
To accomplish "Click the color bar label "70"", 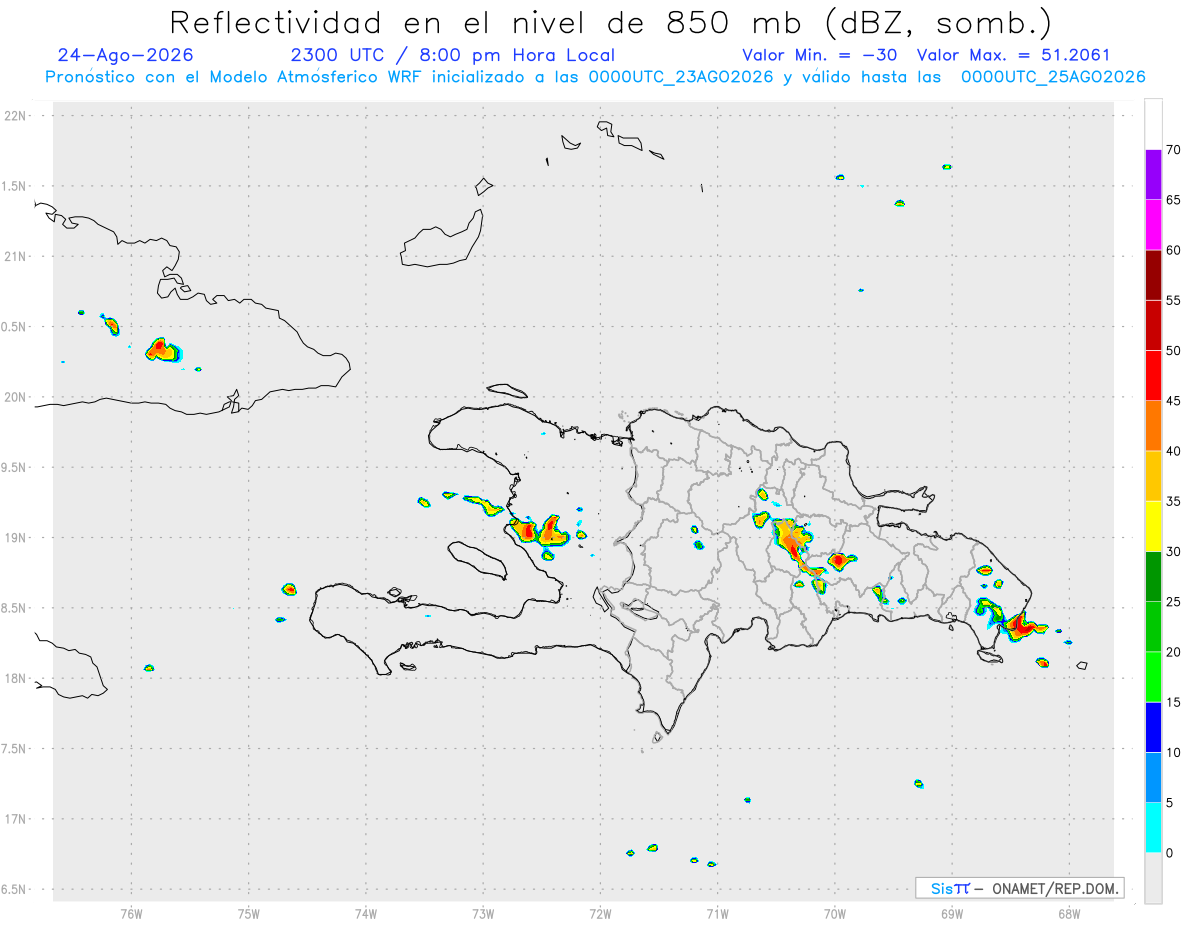I will (1173, 150).
